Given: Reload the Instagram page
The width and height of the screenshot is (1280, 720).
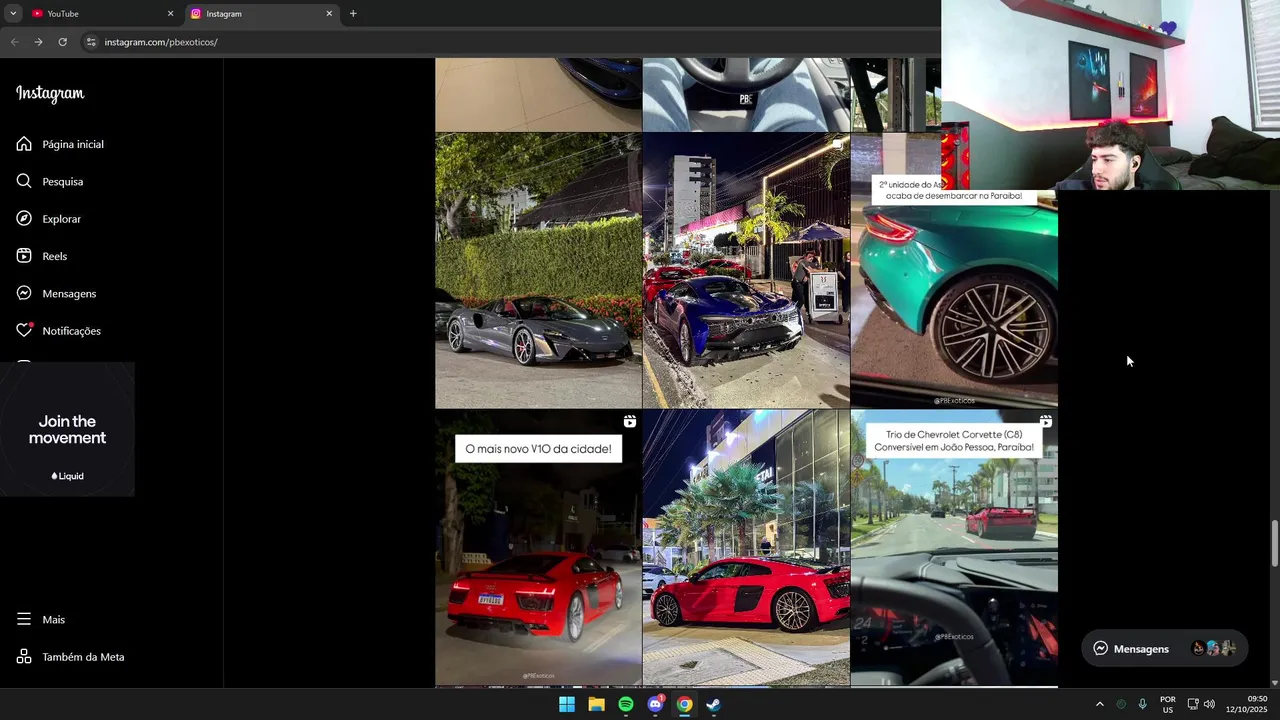Looking at the screenshot, I should click(x=62, y=42).
